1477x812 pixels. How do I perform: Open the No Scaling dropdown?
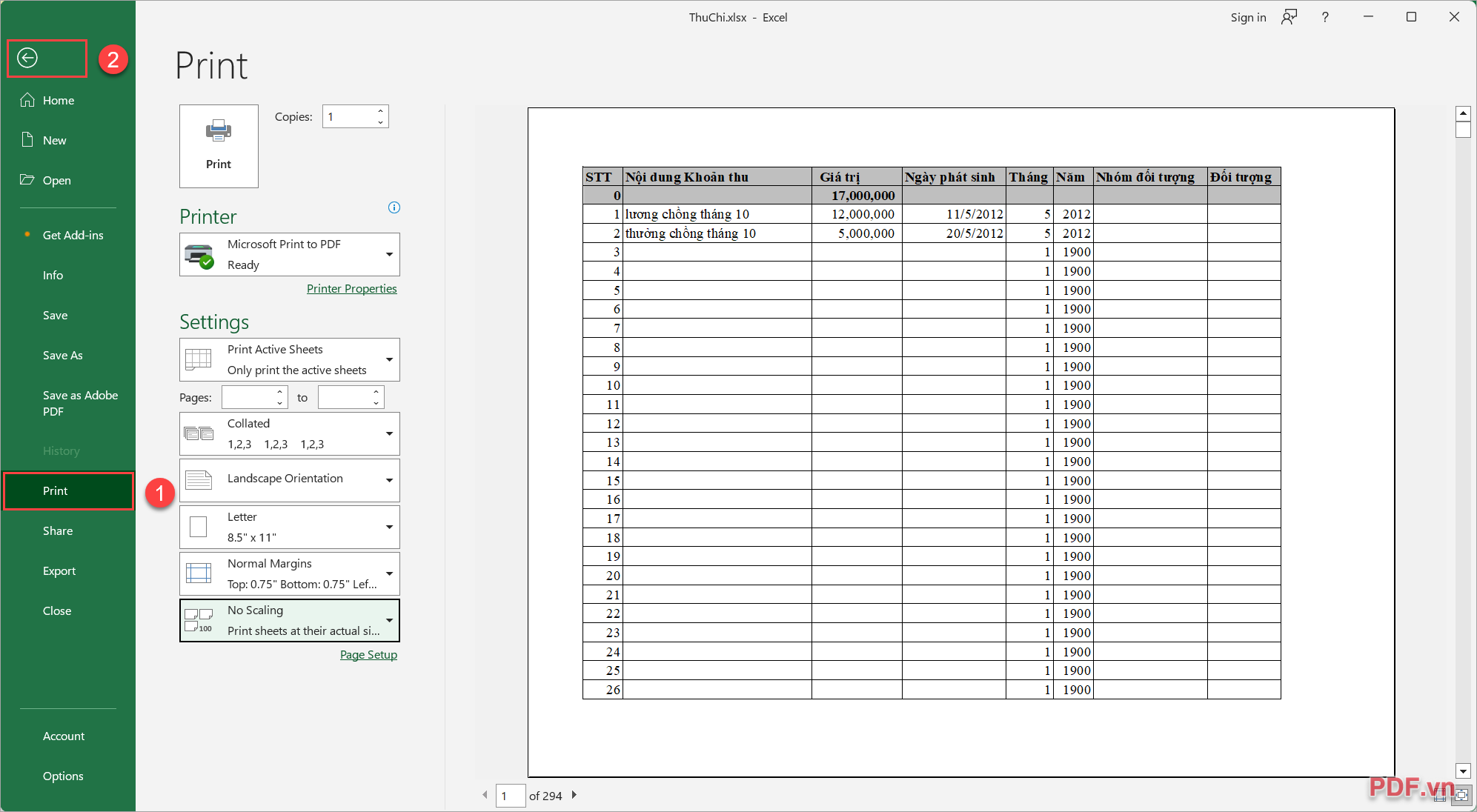[x=290, y=620]
